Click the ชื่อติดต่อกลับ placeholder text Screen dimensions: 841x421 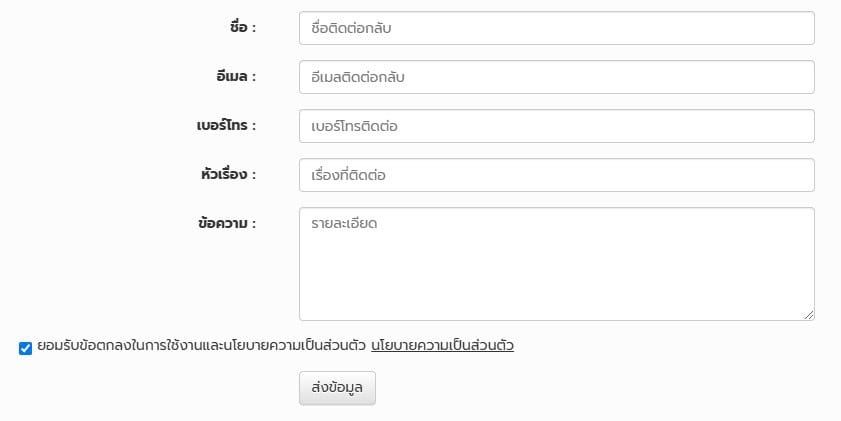[351, 28]
